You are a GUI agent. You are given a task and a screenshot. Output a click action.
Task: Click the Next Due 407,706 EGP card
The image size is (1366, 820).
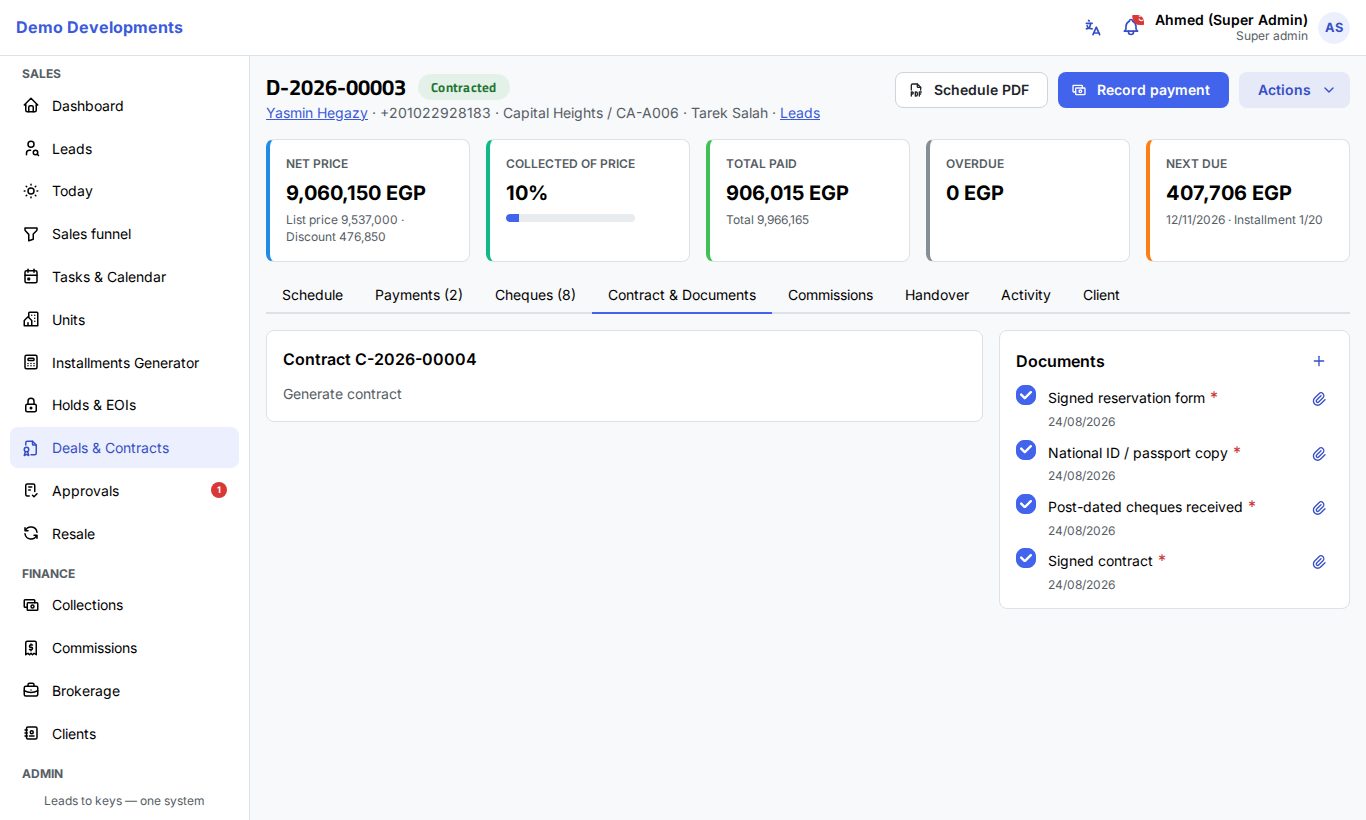click(1248, 200)
